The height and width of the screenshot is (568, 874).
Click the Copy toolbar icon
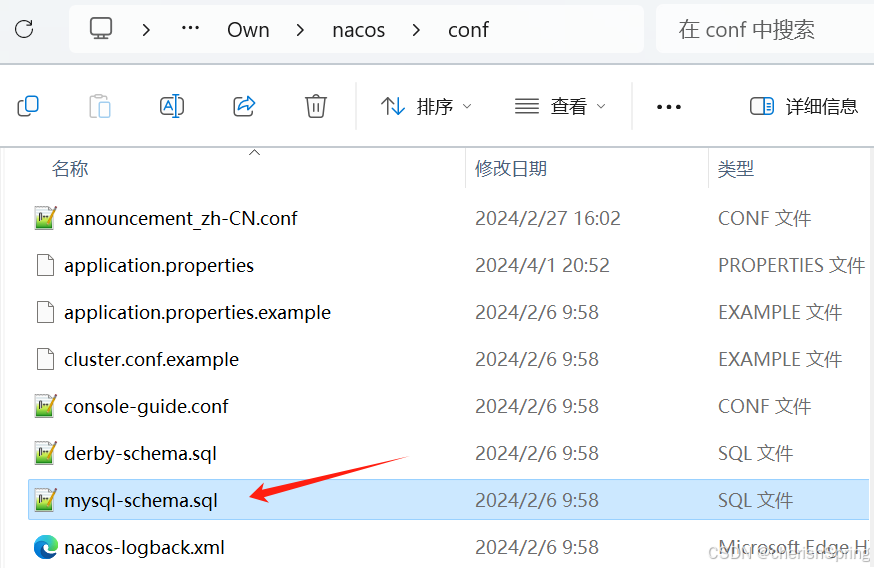pos(28,106)
